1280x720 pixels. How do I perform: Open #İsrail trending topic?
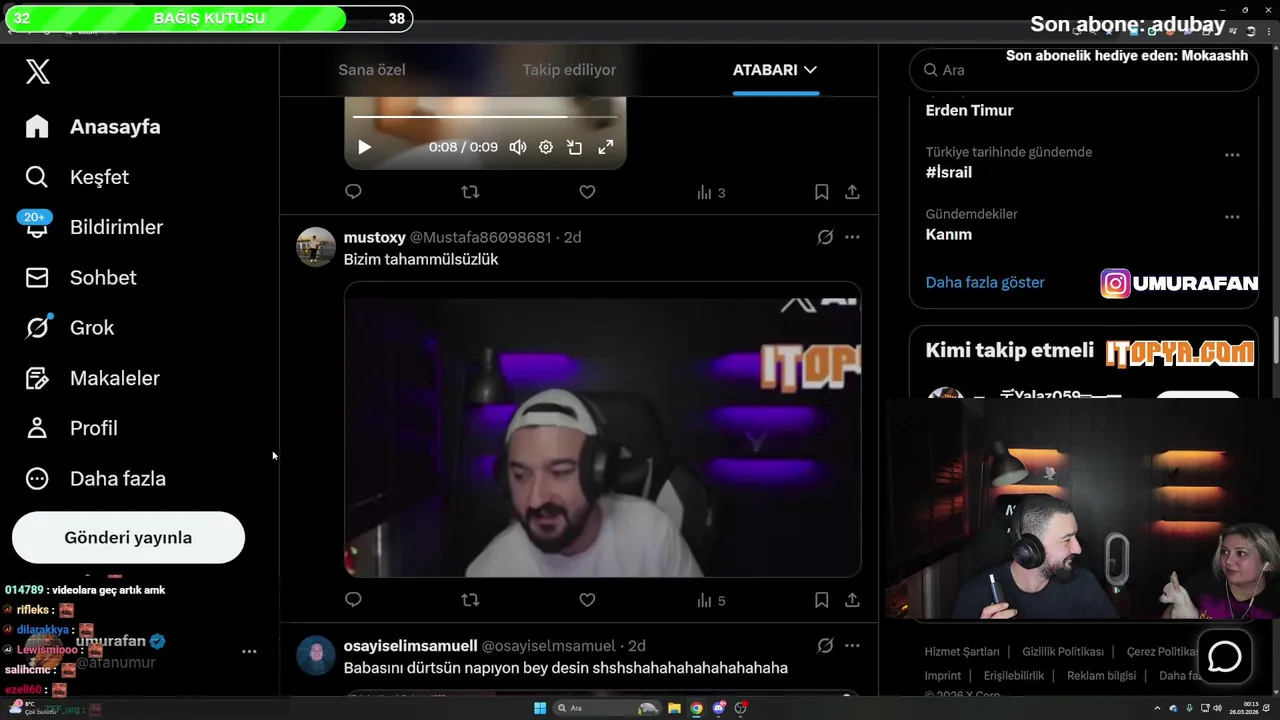coord(949,172)
